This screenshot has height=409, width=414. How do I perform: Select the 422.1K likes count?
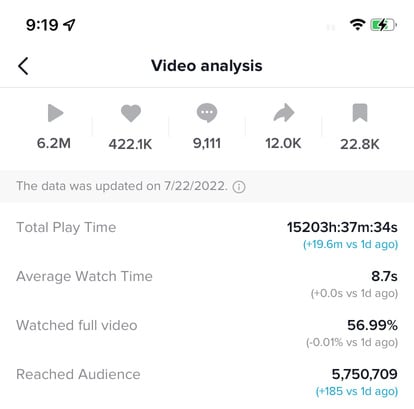click(x=130, y=144)
